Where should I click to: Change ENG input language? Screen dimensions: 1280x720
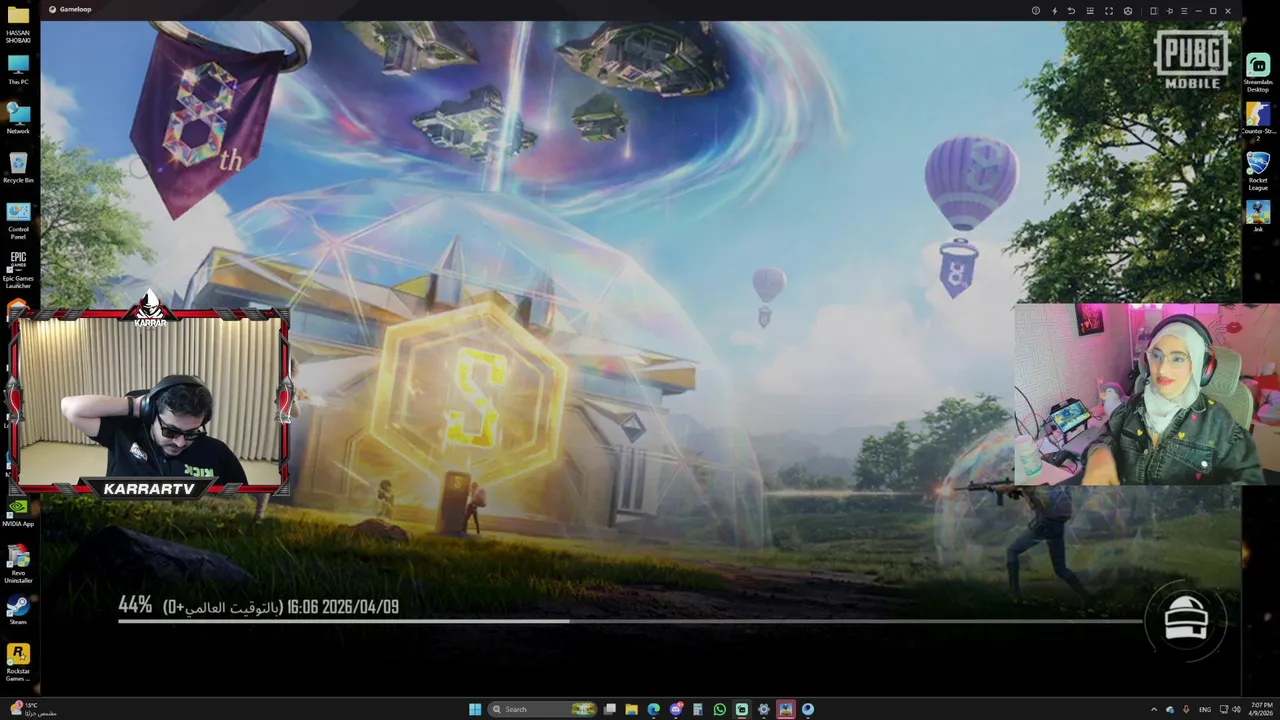(1205, 709)
